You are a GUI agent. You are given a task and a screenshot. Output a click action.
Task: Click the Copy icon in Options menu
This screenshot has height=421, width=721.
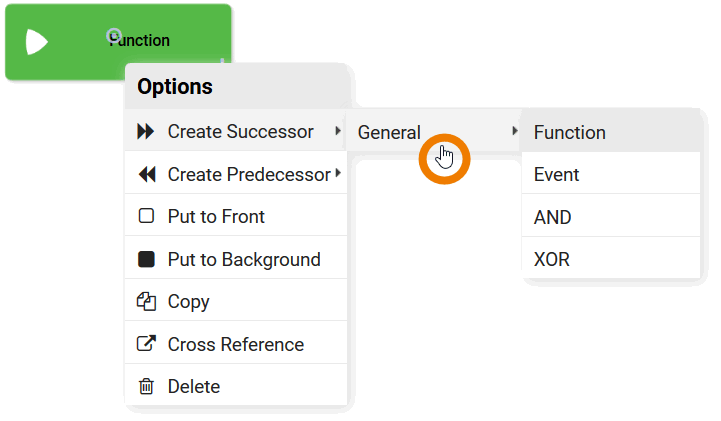[146, 302]
